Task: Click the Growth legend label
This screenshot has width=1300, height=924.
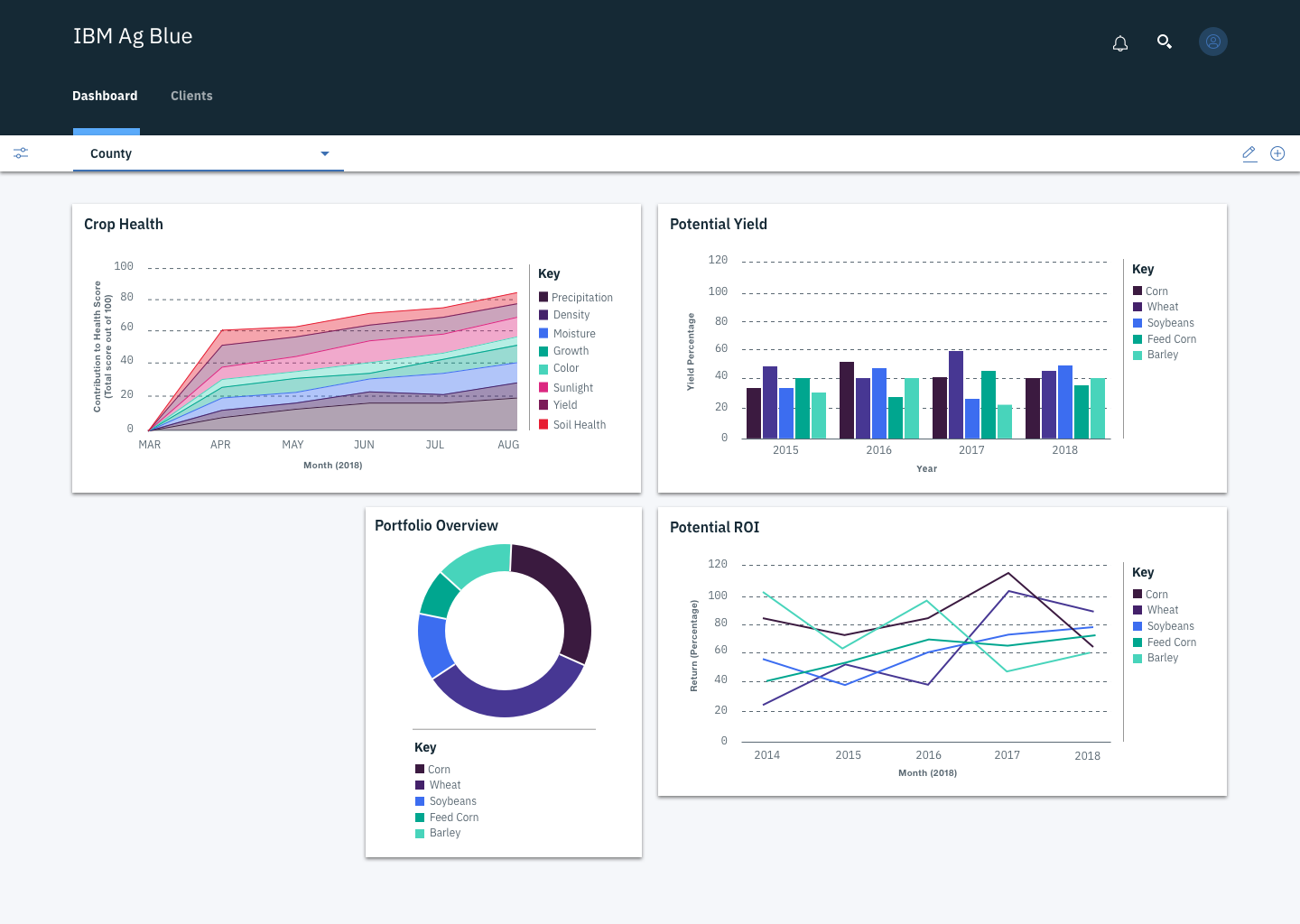Action: coord(571,351)
